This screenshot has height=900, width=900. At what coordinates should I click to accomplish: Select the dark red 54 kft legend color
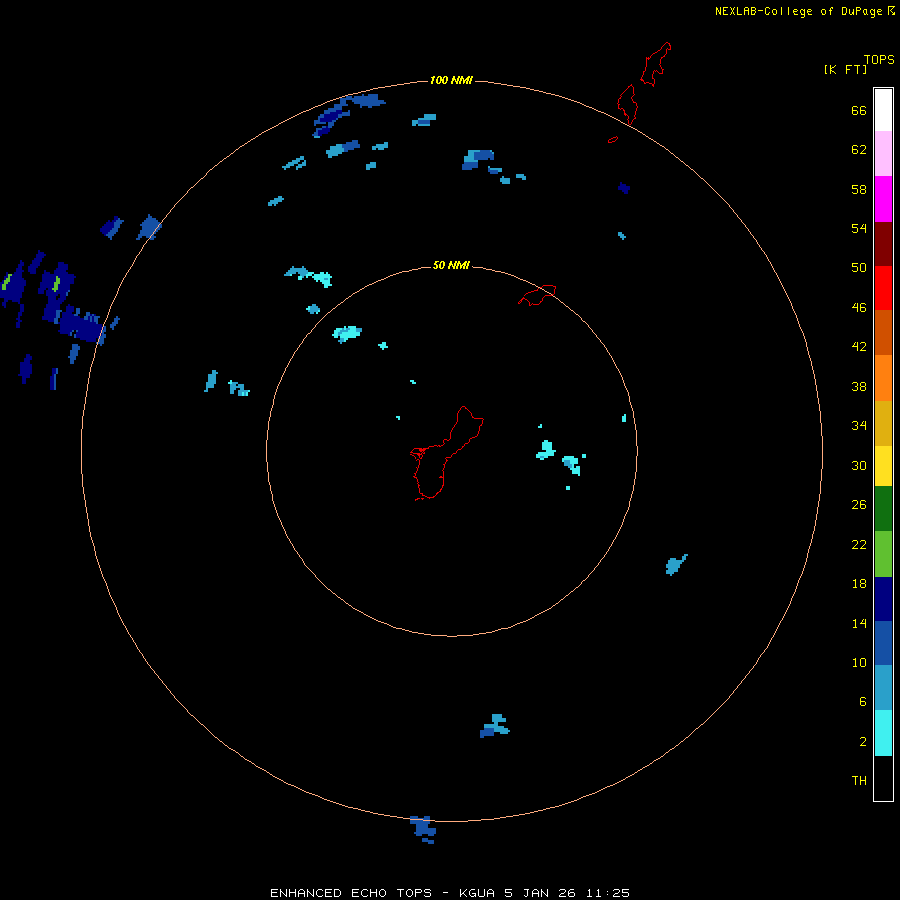click(x=883, y=244)
